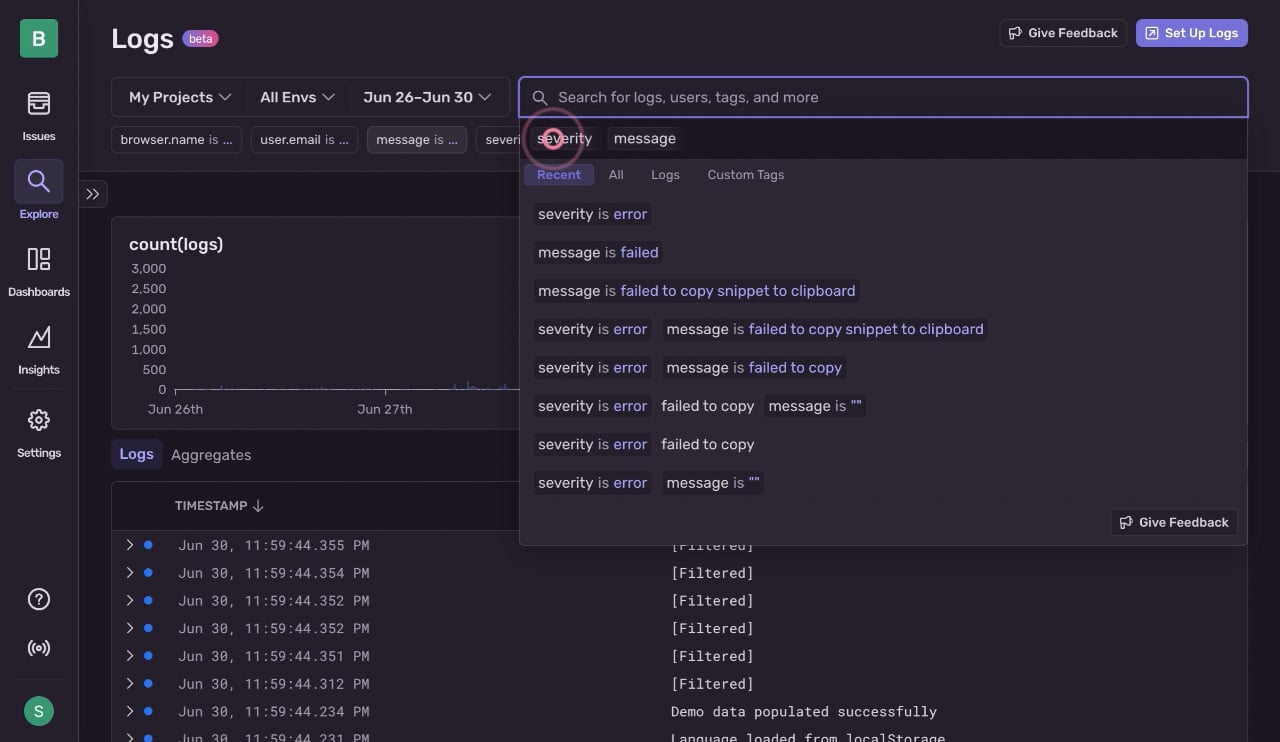
Task: Open the My Projects dropdown
Action: (180, 97)
